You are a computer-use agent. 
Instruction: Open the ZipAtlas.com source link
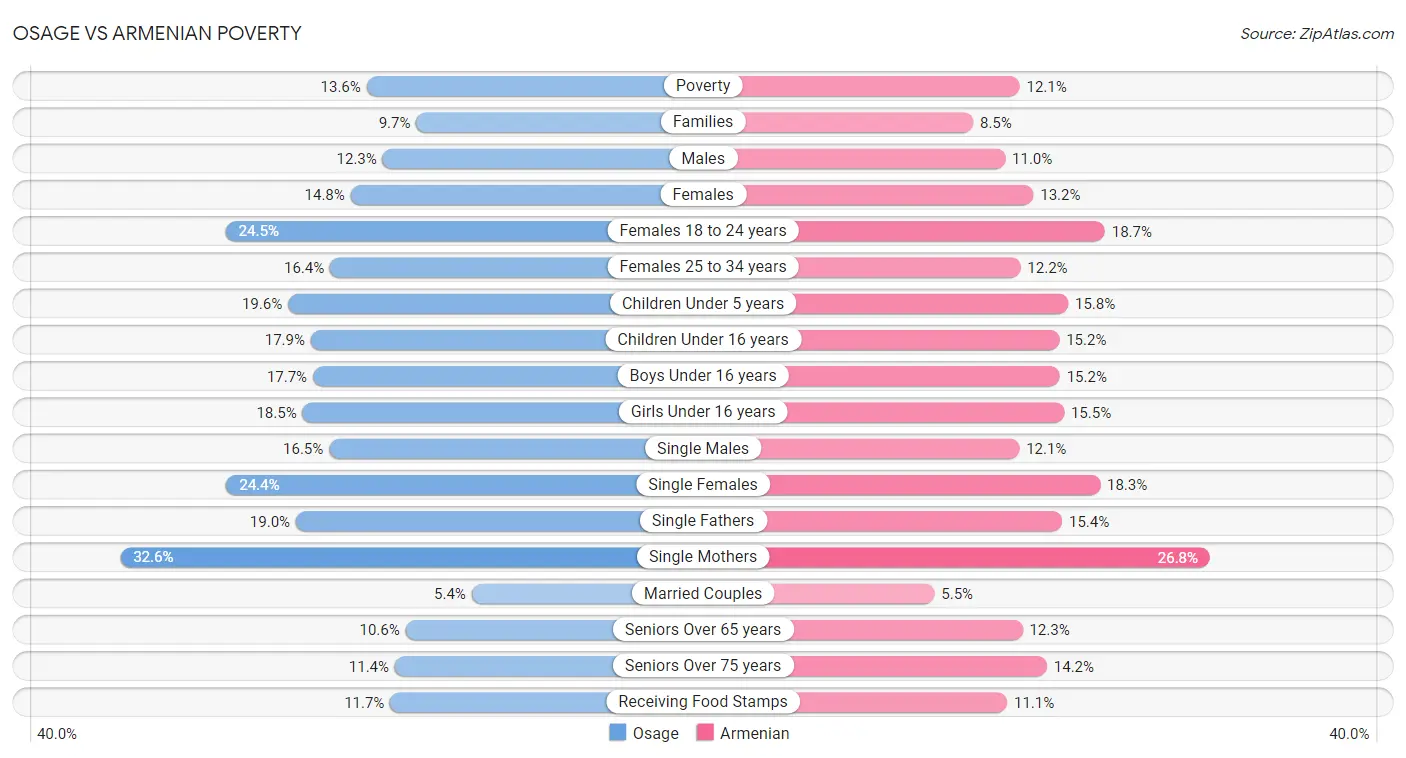tap(1317, 34)
